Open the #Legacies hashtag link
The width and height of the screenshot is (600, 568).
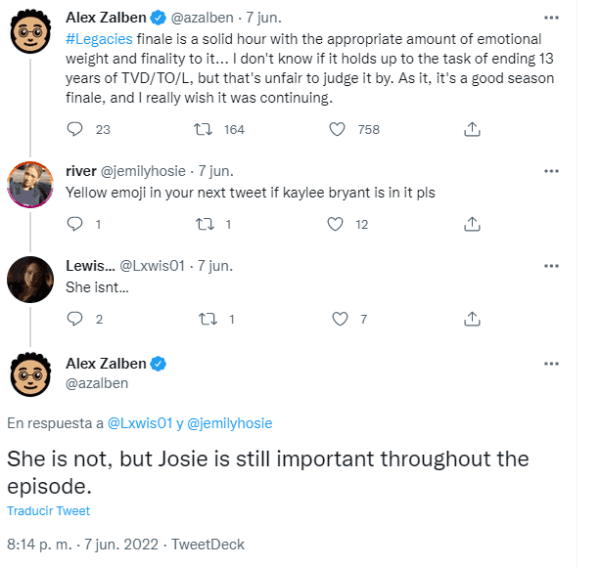point(97,37)
